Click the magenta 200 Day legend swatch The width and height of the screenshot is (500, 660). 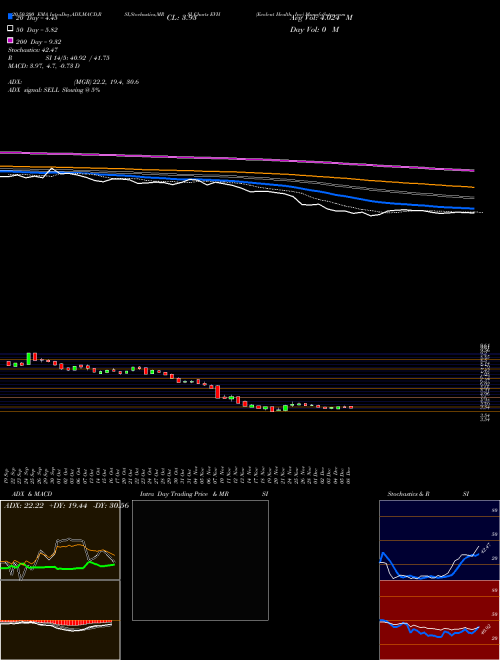click(x=10, y=40)
